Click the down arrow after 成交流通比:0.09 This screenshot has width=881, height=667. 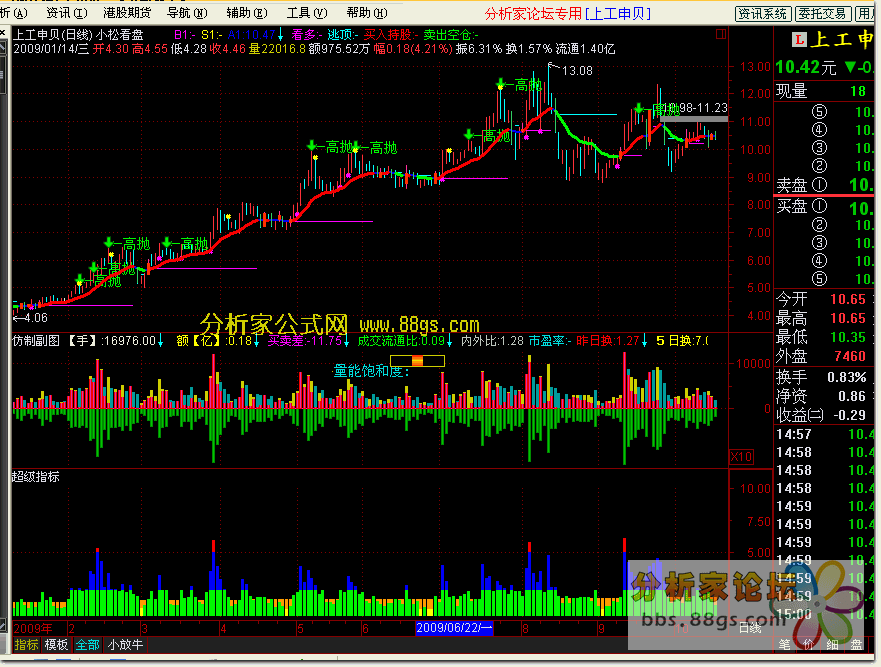point(449,341)
